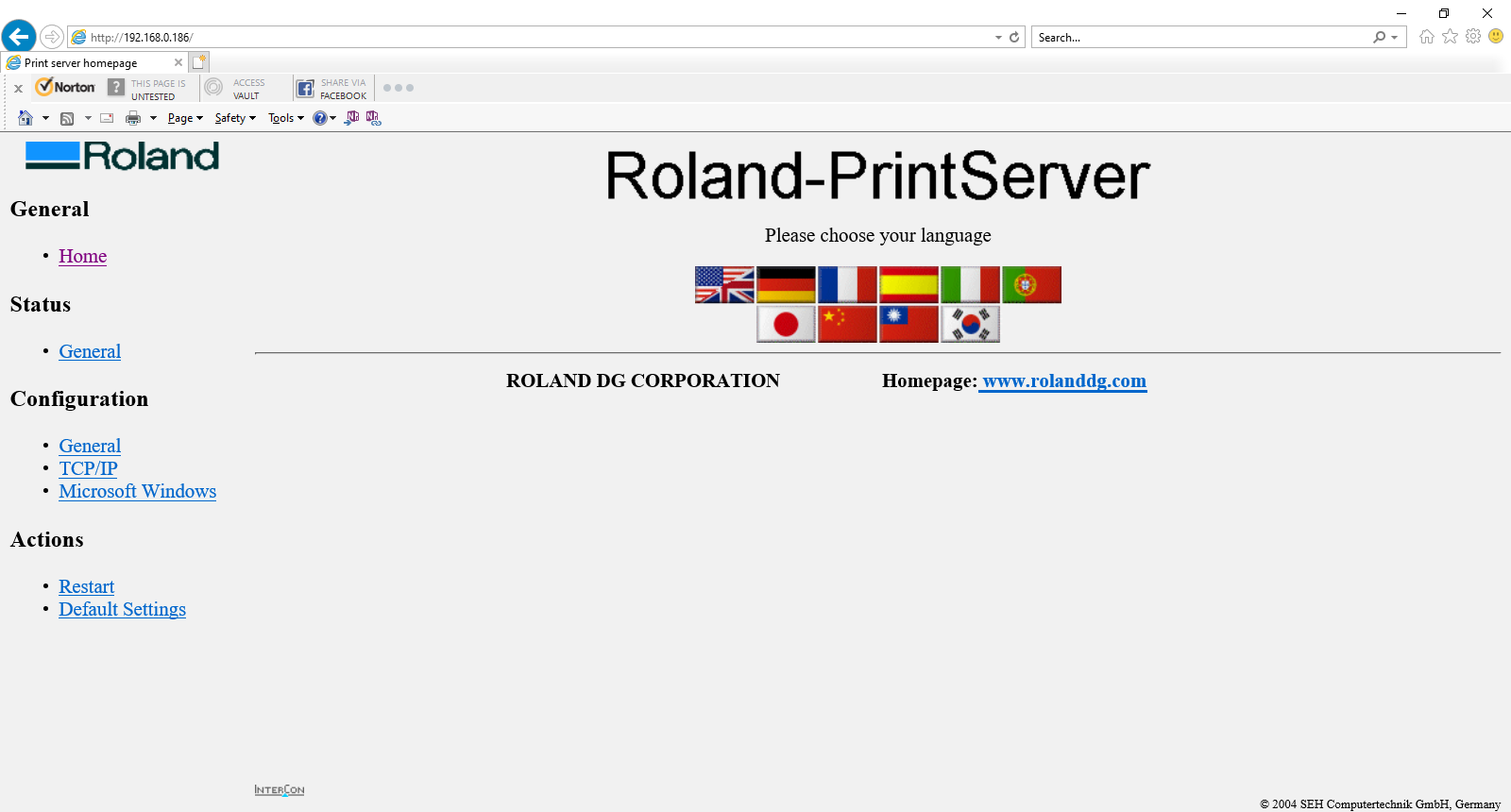The image size is (1511, 812).
Task: Open the browser Home icon at top right
Action: coord(1427,37)
